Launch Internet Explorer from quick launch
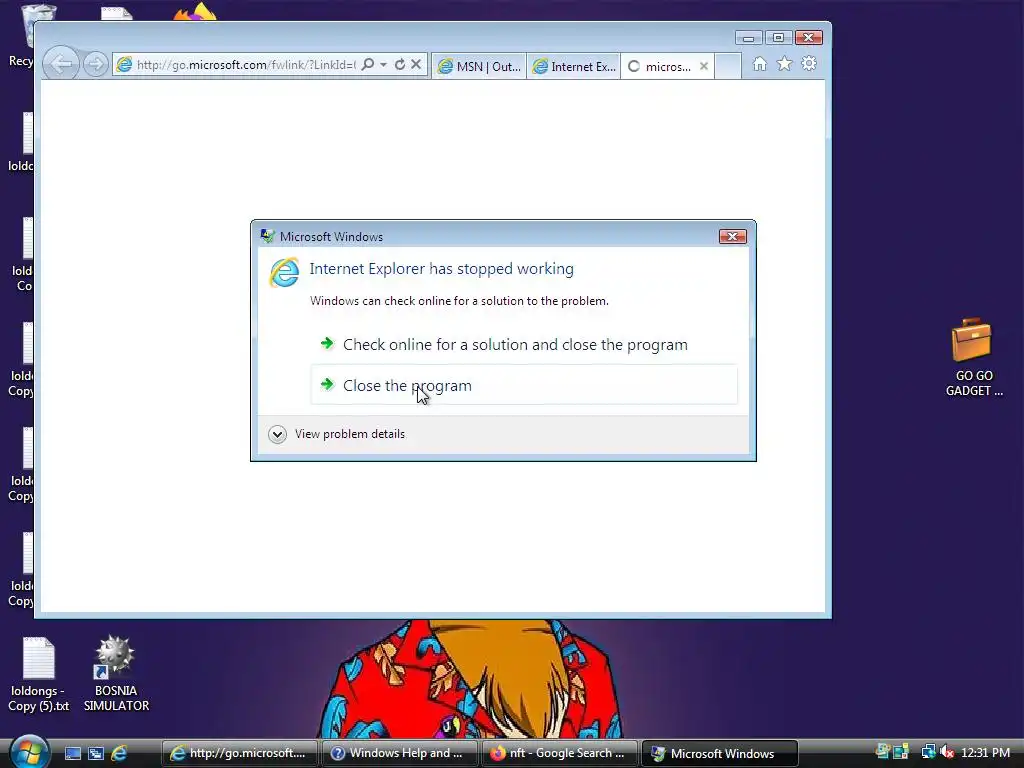This screenshot has width=1024, height=768. 119,754
